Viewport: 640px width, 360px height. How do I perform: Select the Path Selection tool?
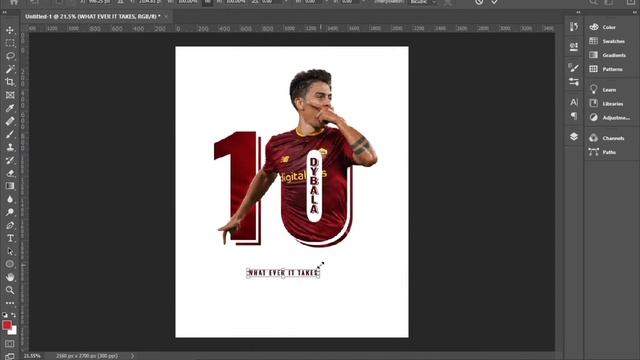tap(10, 251)
